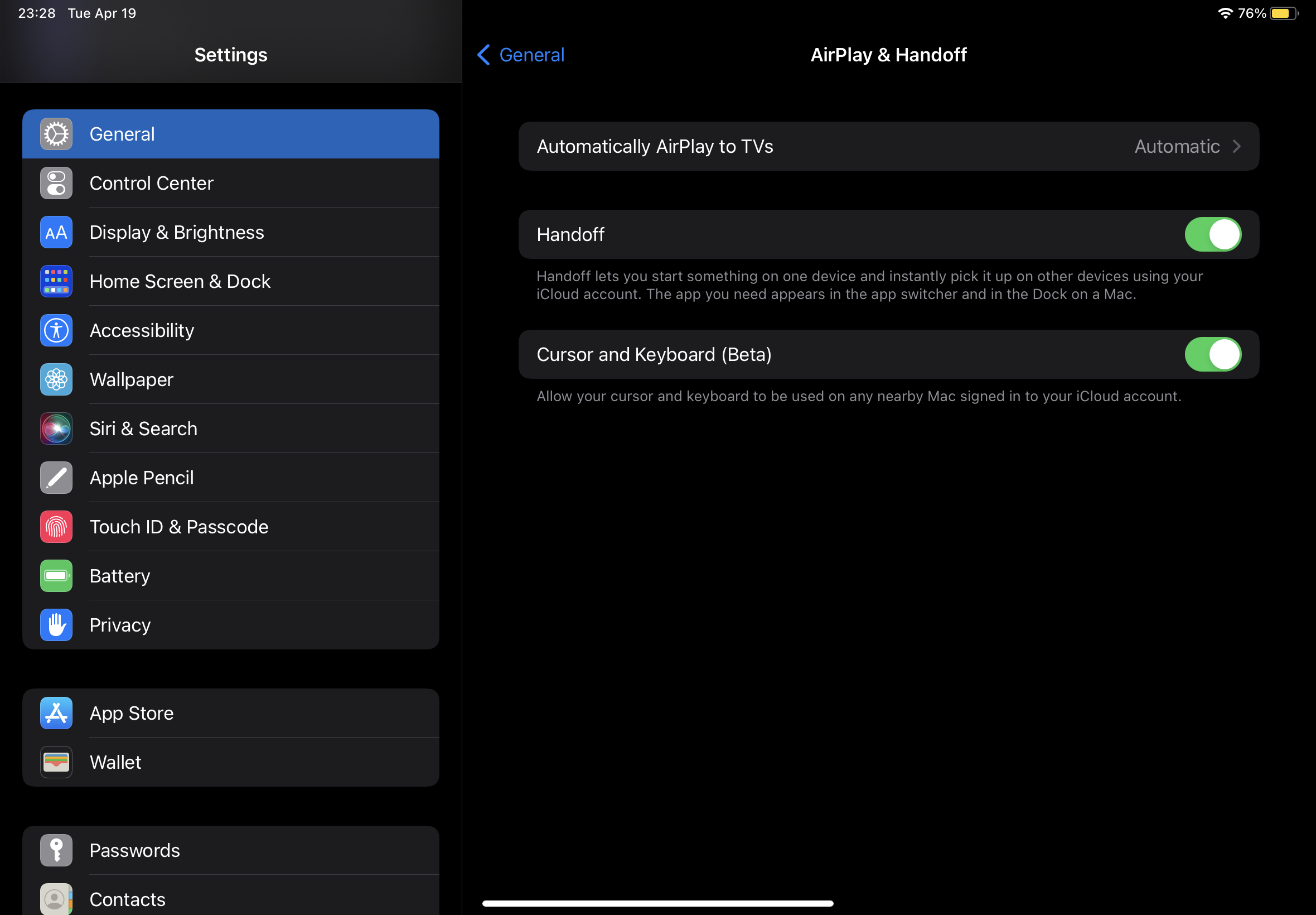Tap the General back link

531,55
